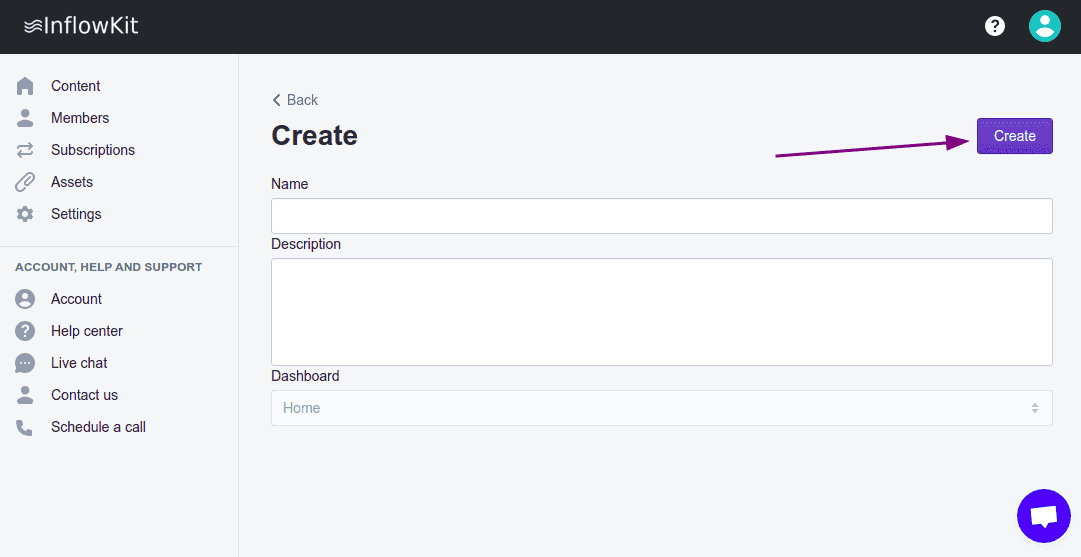
Task: Click the Subscriptions arrows icon
Action: [x=25, y=150]
